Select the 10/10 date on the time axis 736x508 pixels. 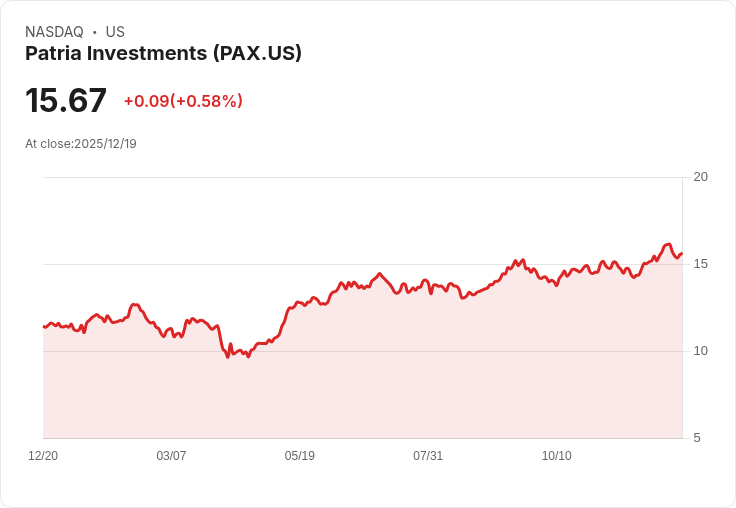click(557, 456)
